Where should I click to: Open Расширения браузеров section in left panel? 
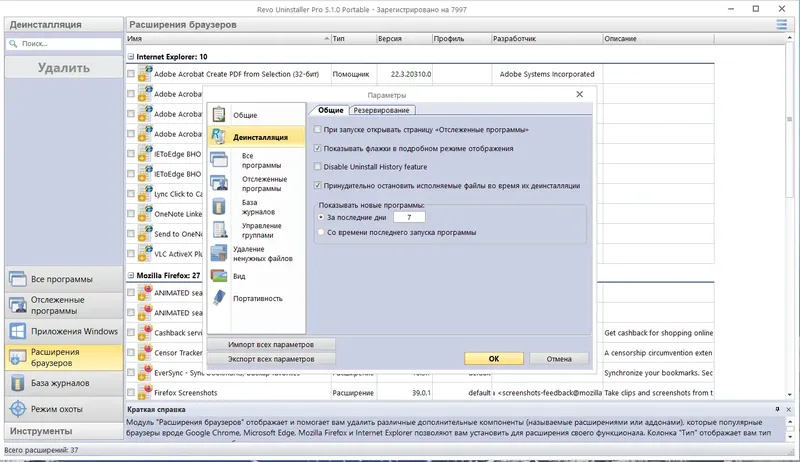point(64,357)
